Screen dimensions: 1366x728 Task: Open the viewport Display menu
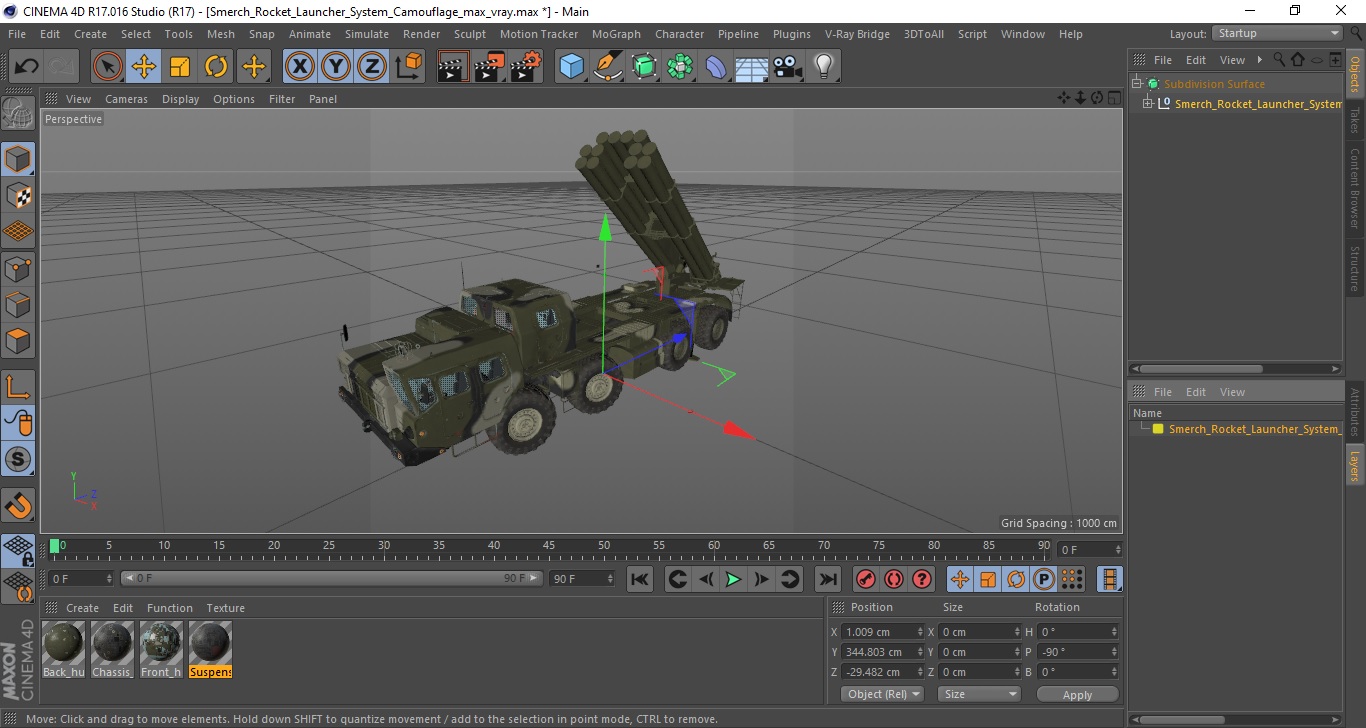[x=181, y=99]
